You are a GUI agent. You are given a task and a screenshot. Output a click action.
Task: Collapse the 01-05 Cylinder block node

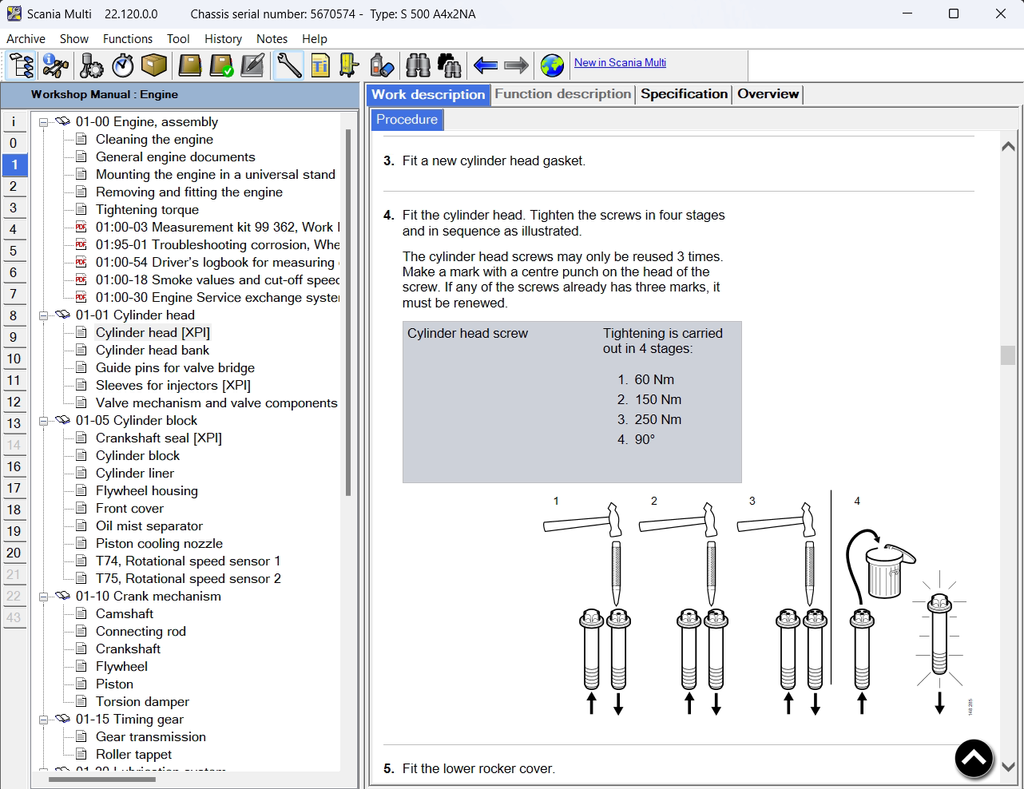click(x=43, y=421)
